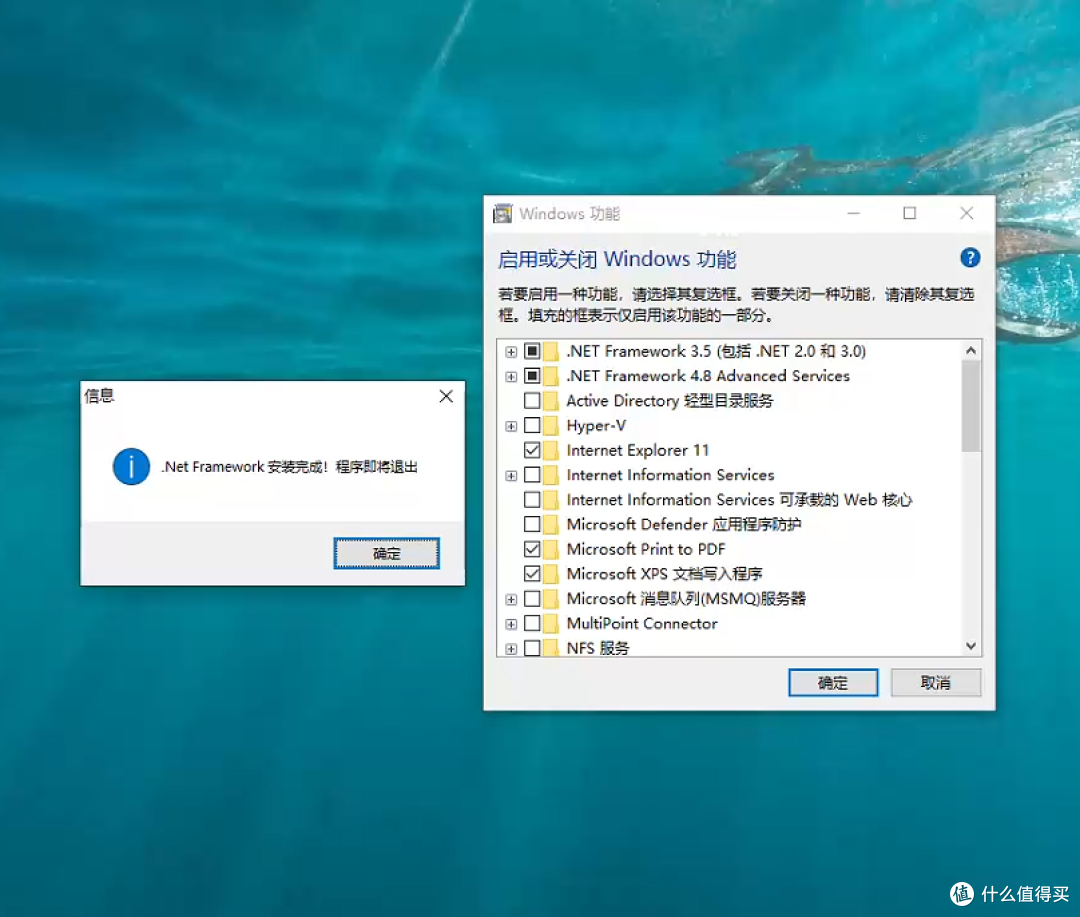Screen dimensions: 1080x917
Task: Minimize the Windows 功能 window
Action: (853, 214)
